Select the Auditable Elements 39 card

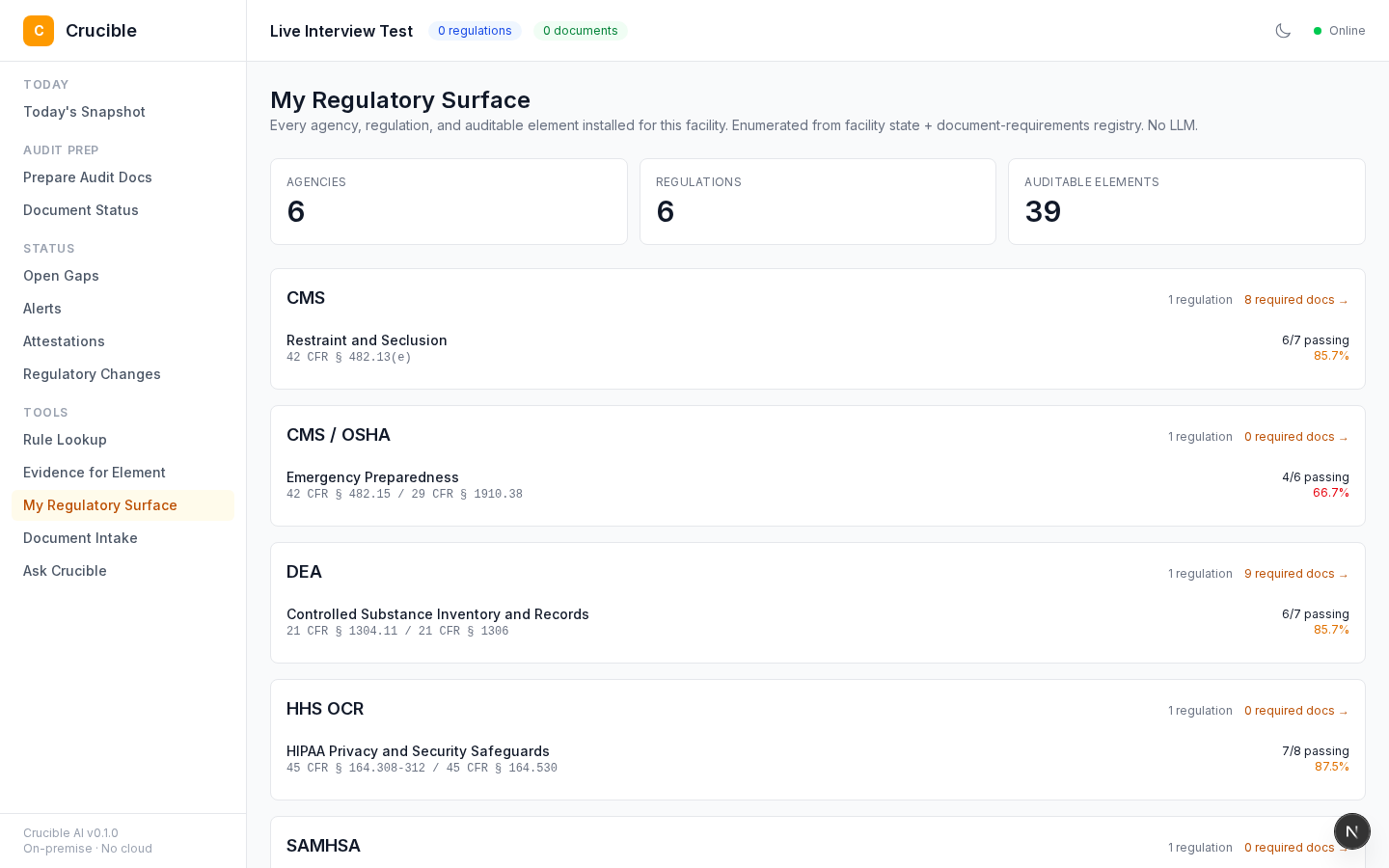[x=1186, y=202]
